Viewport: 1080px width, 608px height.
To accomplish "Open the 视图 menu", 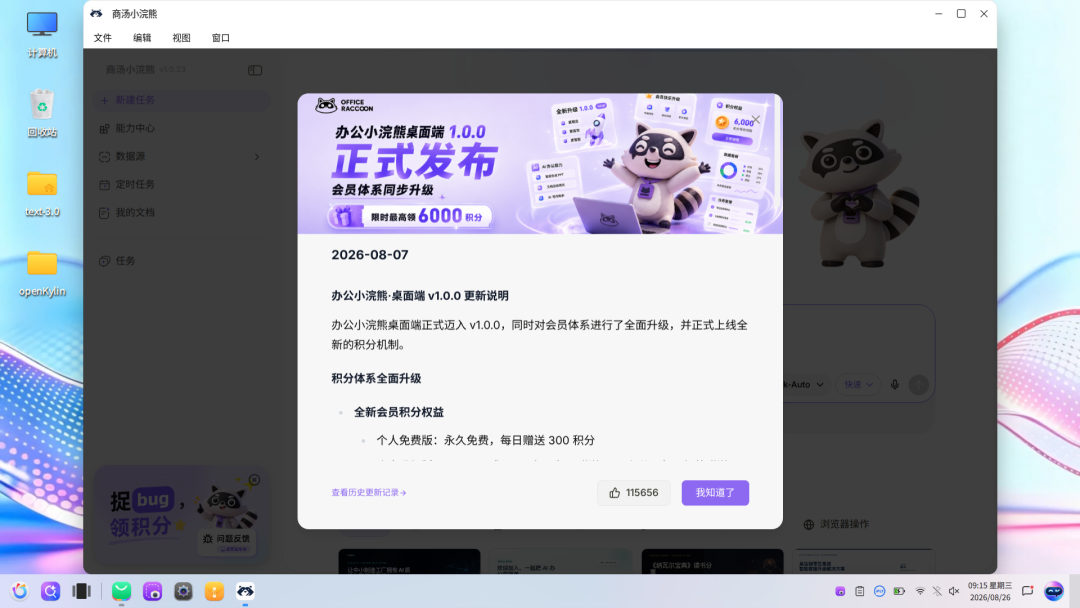I will coord(181,38).
